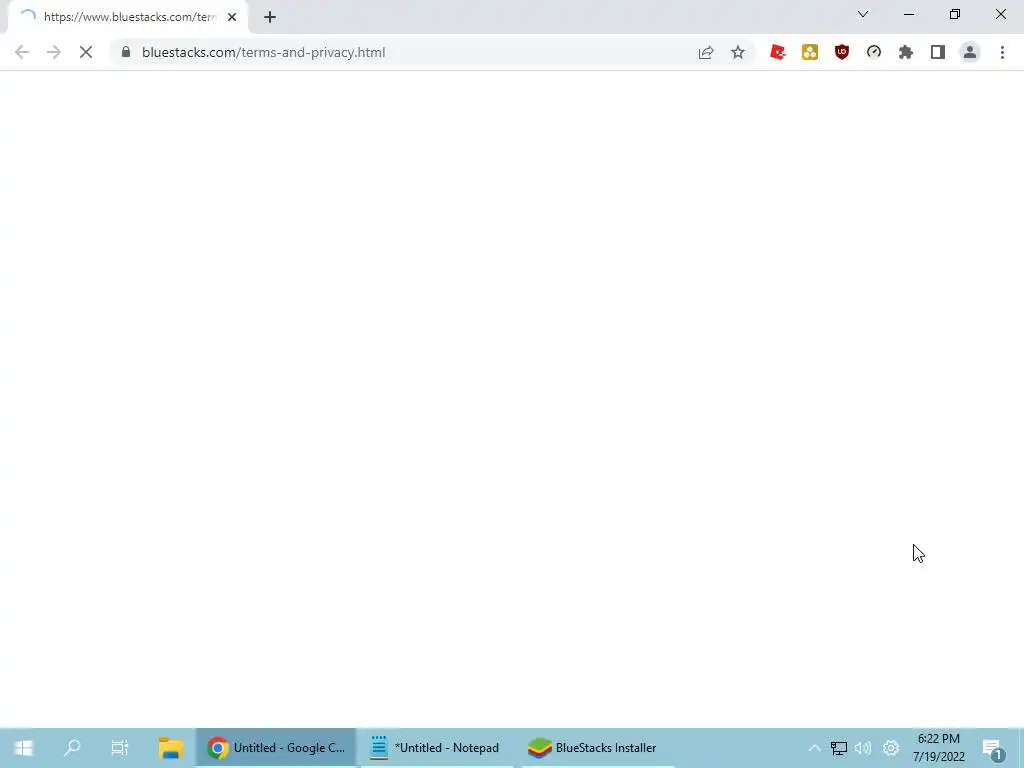The image size is (1024, 768).
Task: Select the bluestacks.com terms tab
Action: (x=129, y=17)
